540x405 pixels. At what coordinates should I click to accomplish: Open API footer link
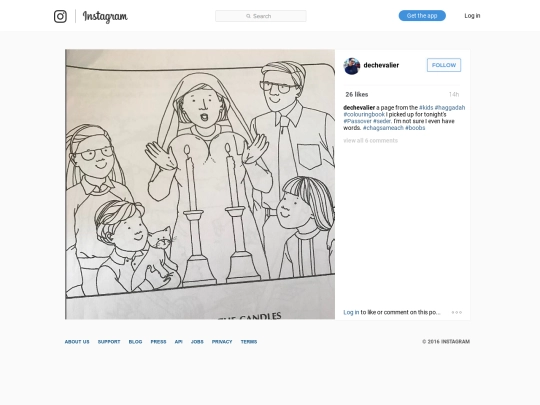point(178,342)
